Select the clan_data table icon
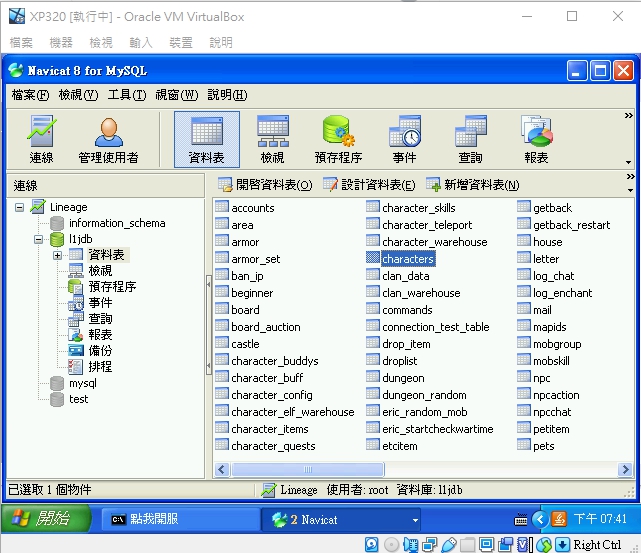Screen dimensions: 641x553 point(373,275)
